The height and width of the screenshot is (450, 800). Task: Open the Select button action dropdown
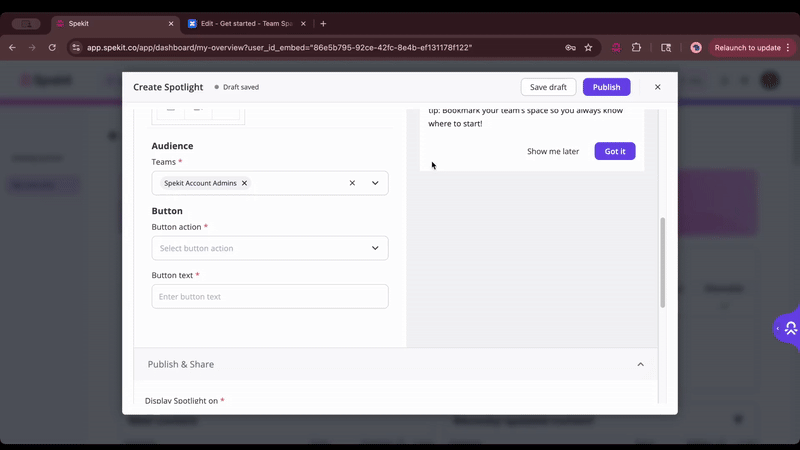point(270,248)
